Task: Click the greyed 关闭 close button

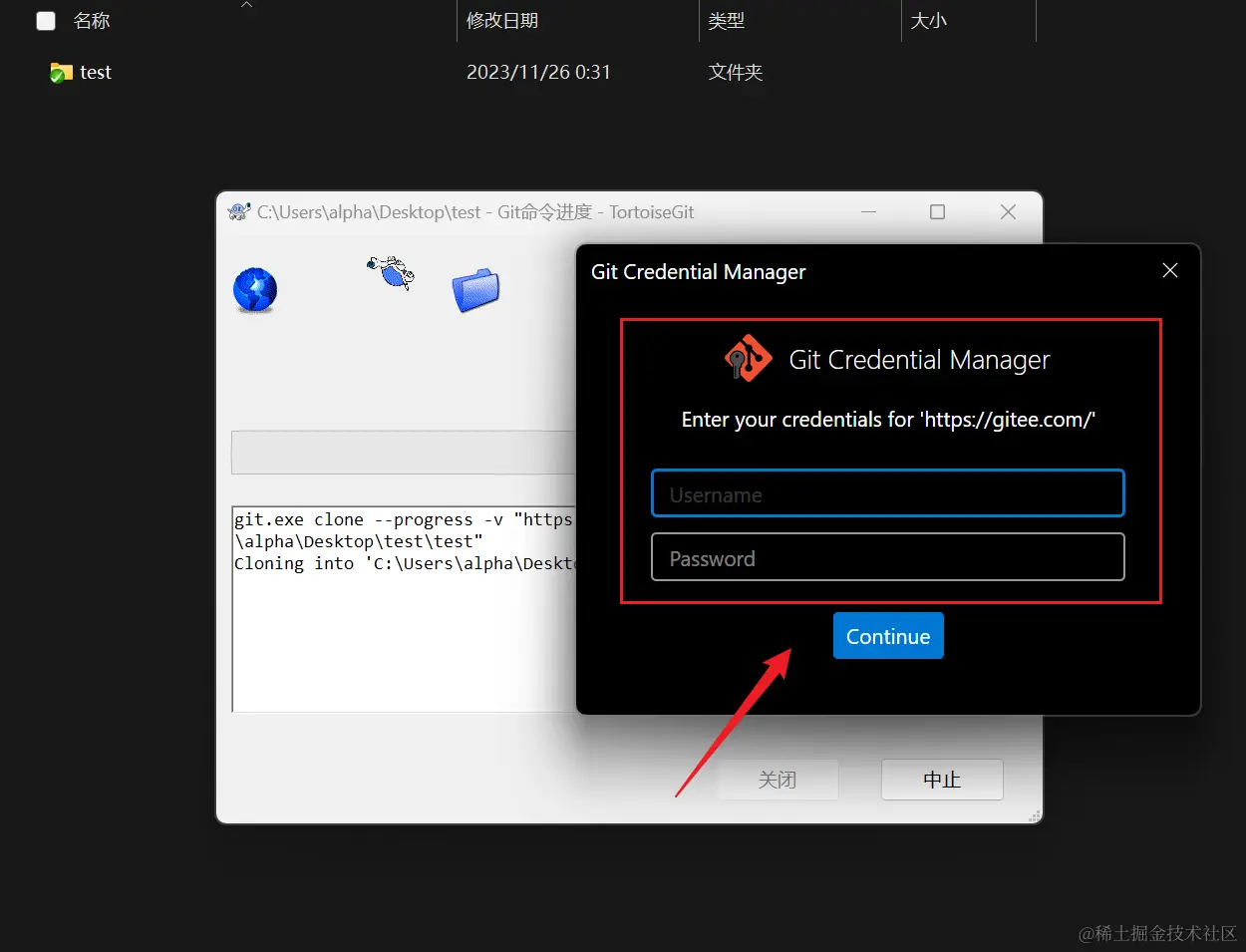Action: (x=778, y=780)
